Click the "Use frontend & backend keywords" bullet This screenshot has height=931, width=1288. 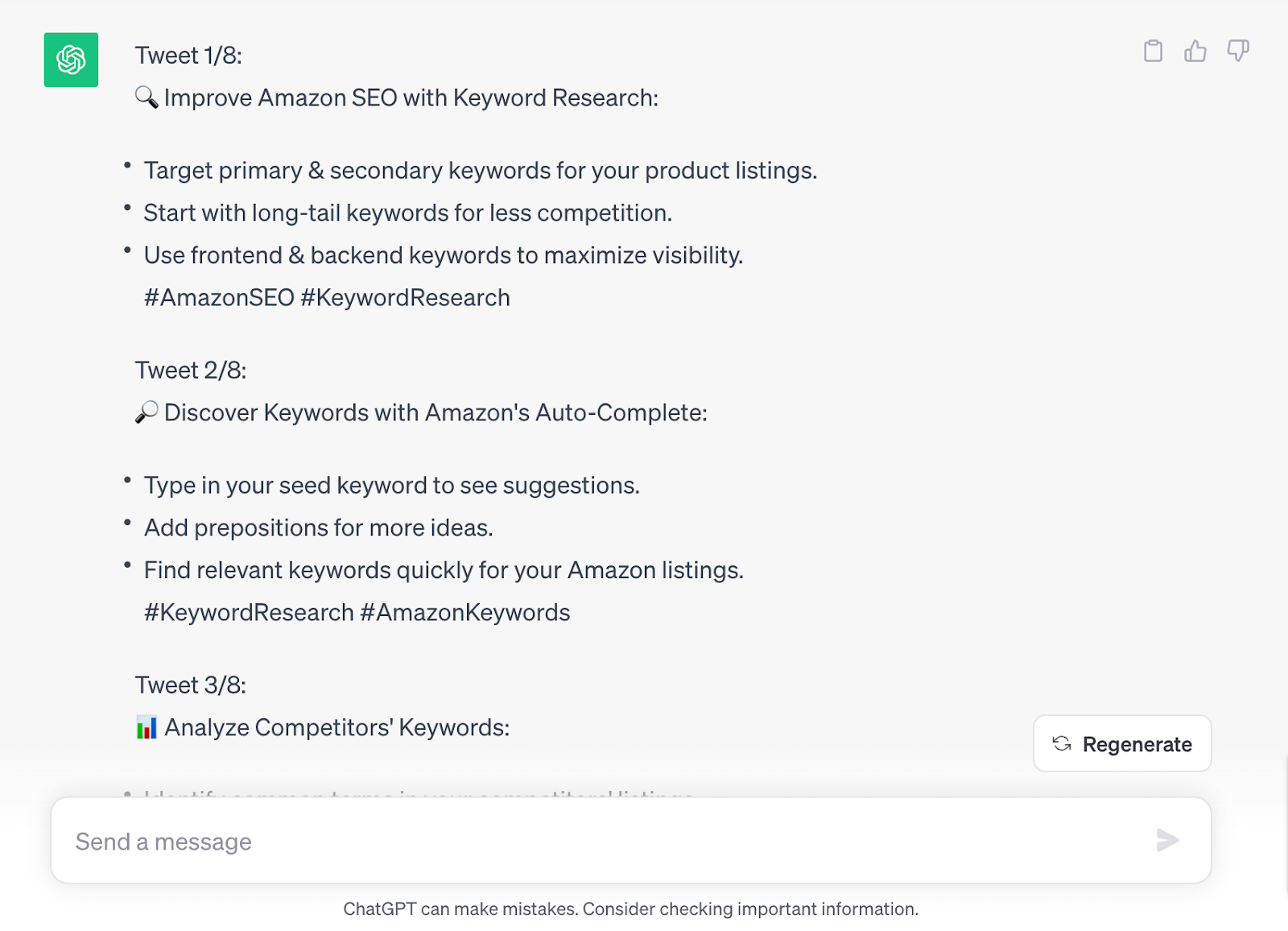(x=443, y=255)
